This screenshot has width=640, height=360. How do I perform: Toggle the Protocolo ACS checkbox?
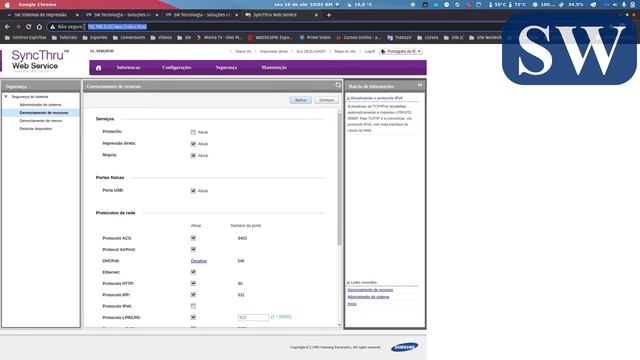click(193, 238)
